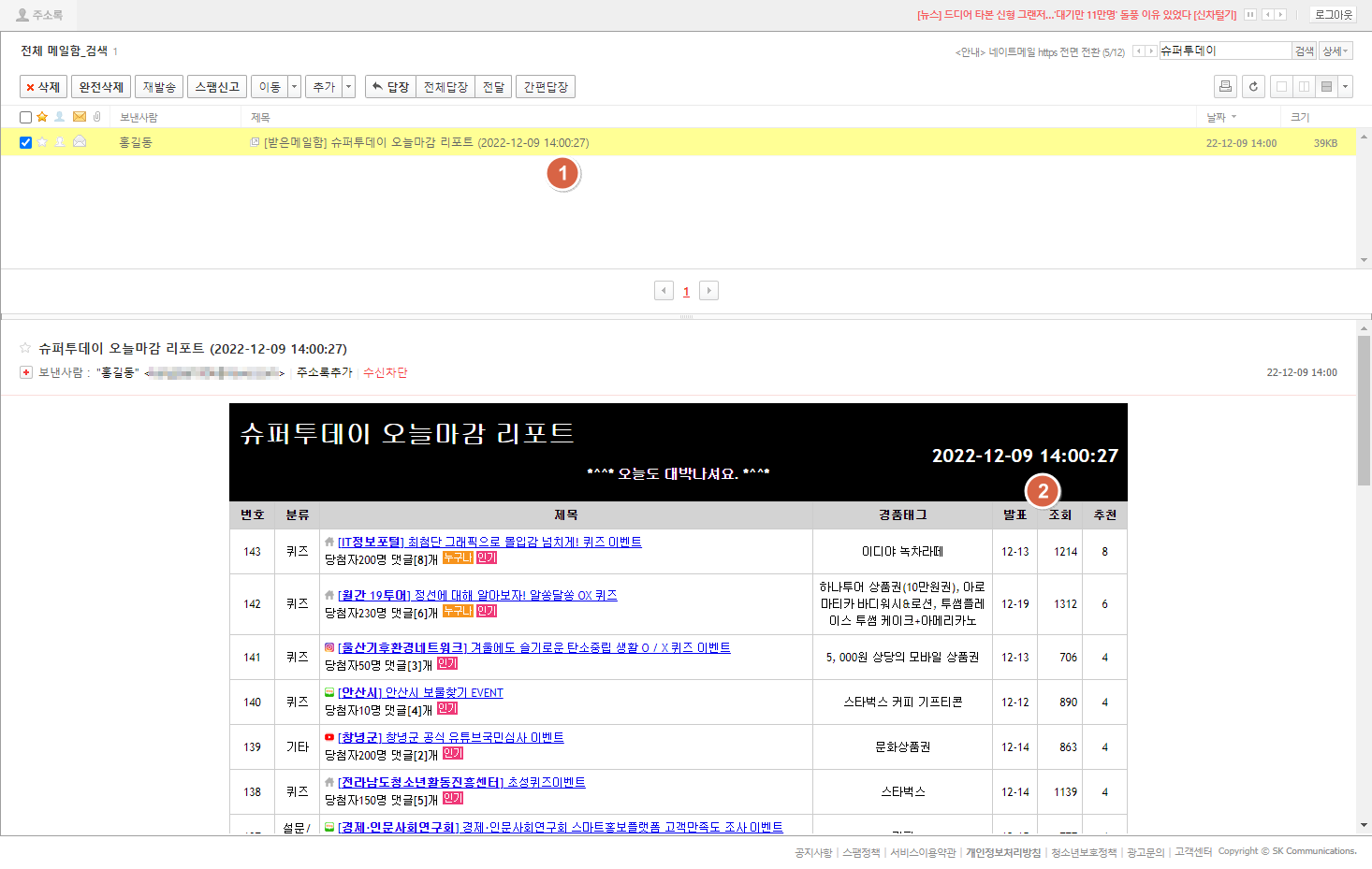Show next notice with the arrow
This screenshot has width=1372, height=869.
click(1151, 51)
